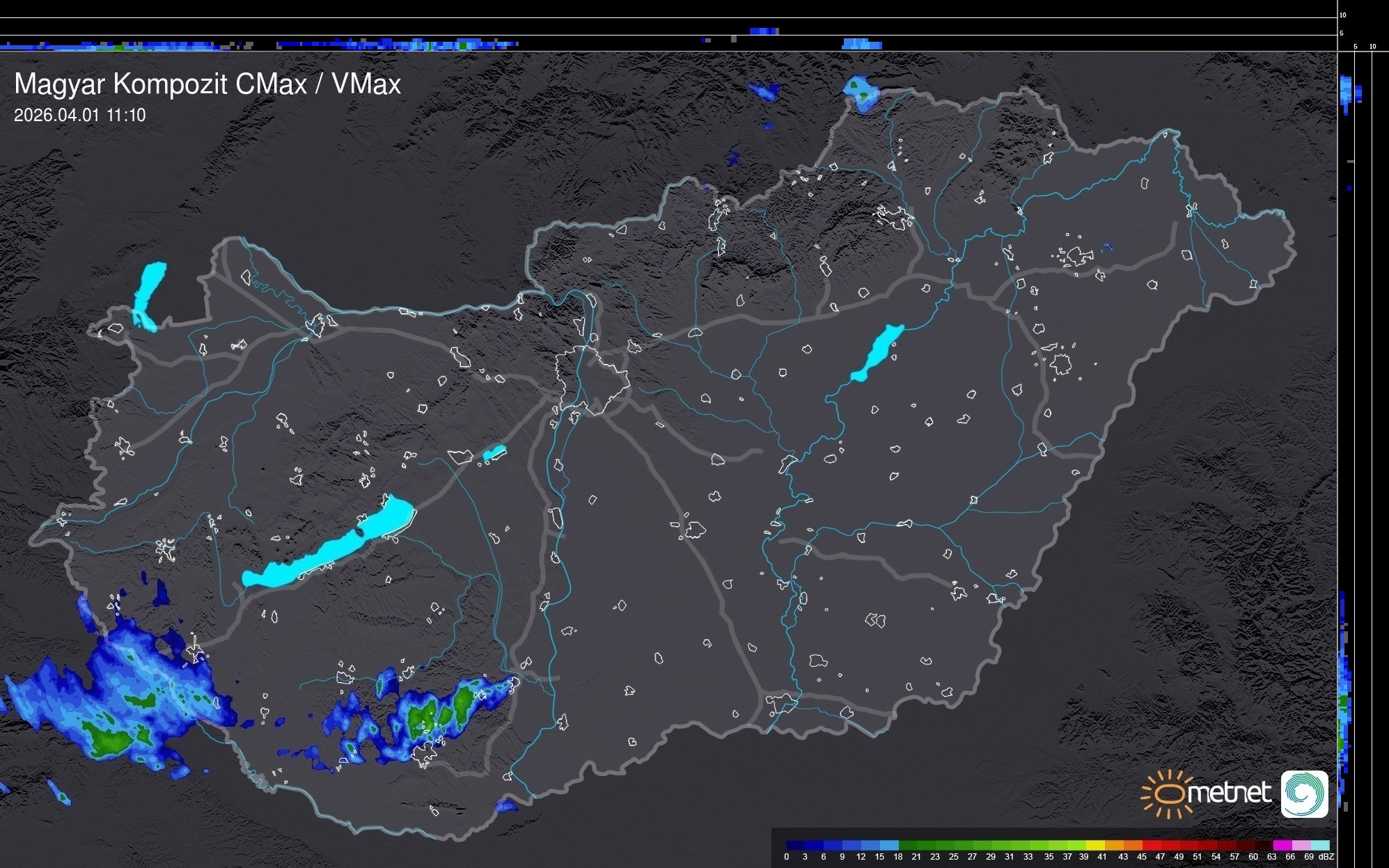The width and height of the screenshot is (1389, 868).
Task: Click the radar echo on northern border
Action: coord(861,93)
